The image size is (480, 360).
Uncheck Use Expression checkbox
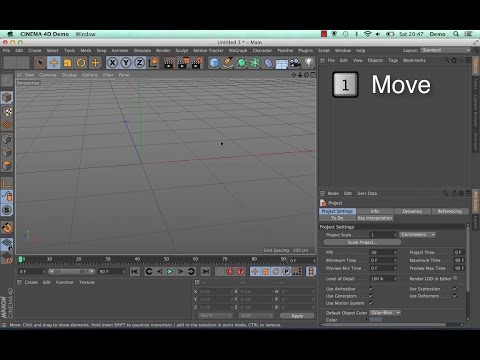pos(455,289)
